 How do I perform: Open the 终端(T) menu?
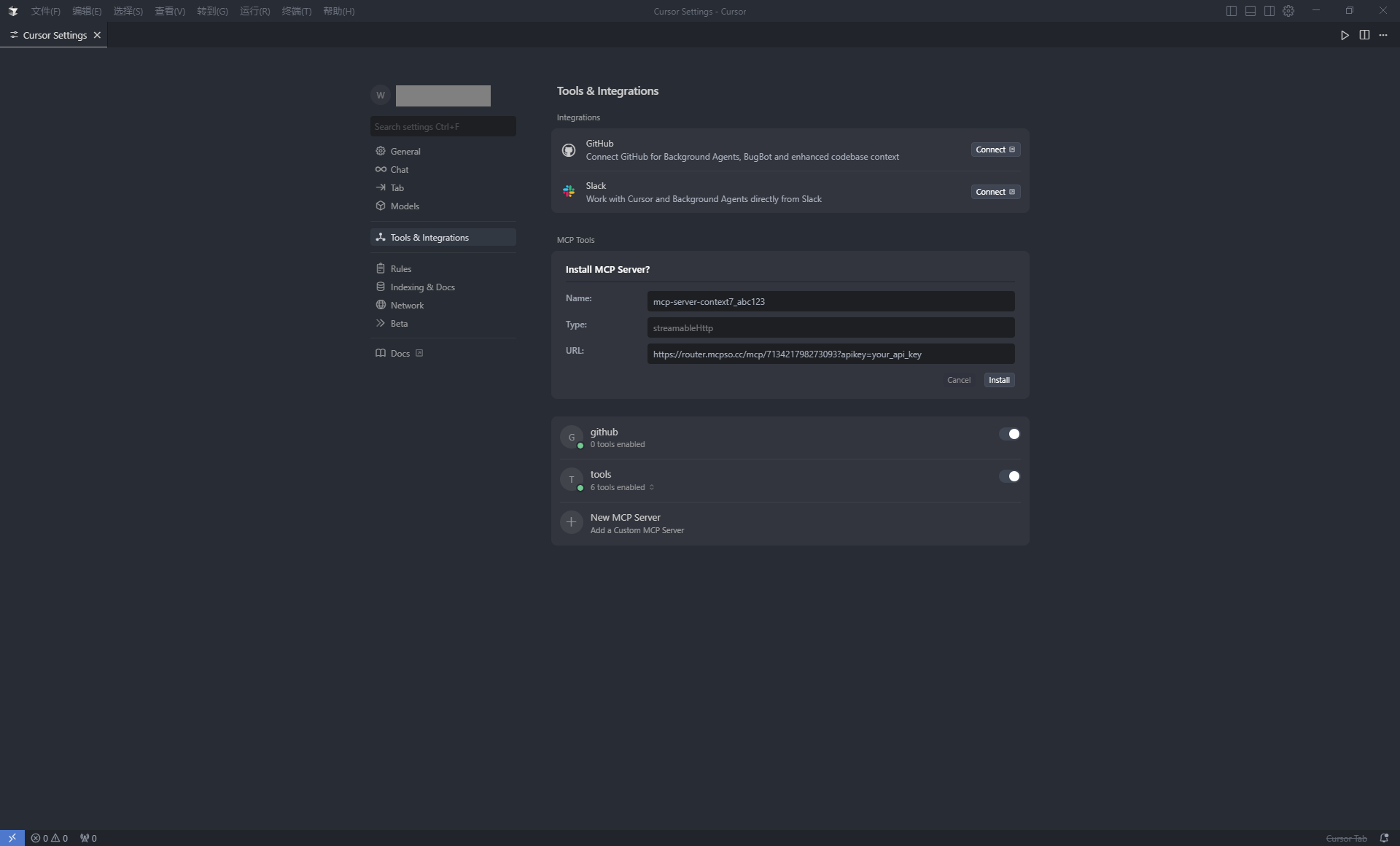[x=297, y=11]
